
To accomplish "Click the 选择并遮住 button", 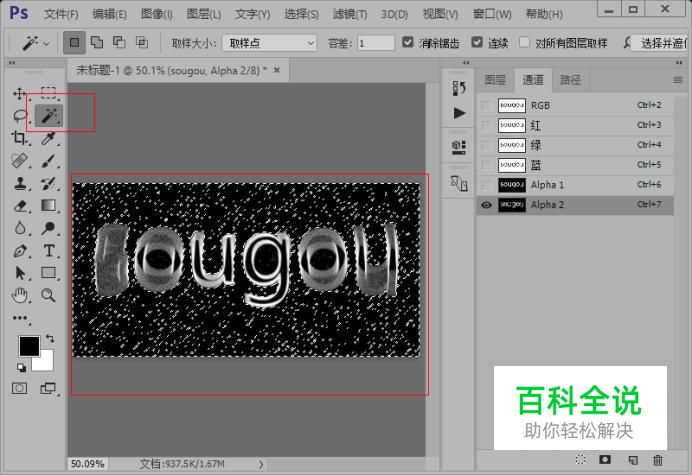I will pos(661,43).
